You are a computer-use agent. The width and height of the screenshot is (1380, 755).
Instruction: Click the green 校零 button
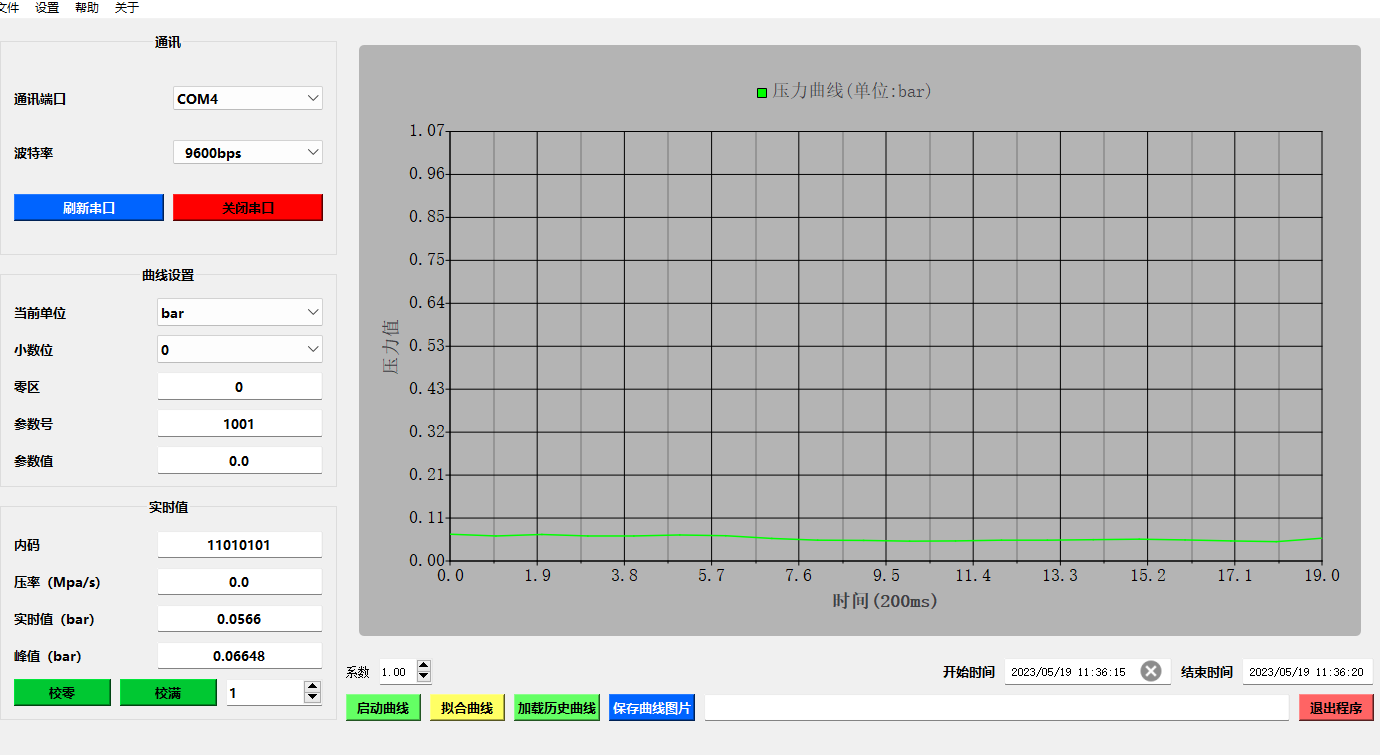click(x=62, y=692)
